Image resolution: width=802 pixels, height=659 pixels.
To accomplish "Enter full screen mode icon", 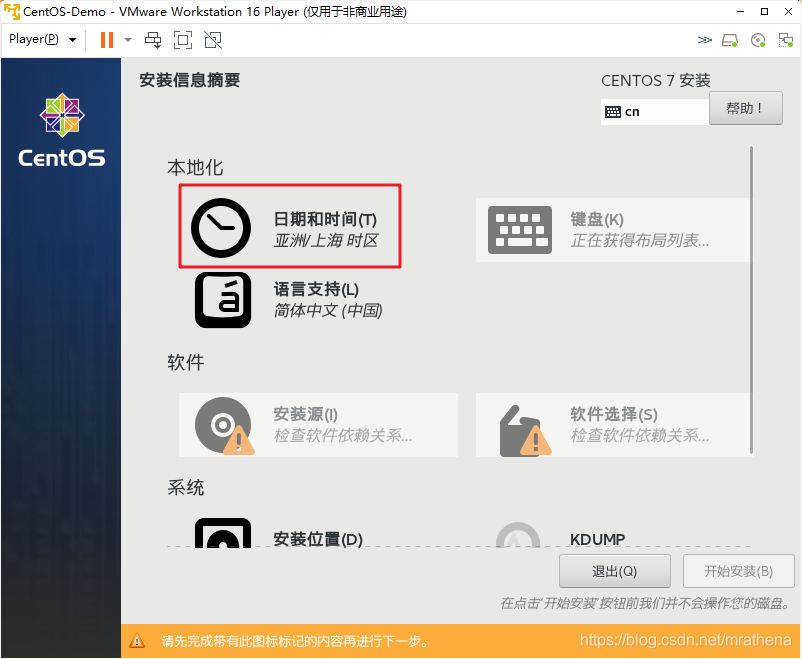I will [x=183, y=40].
